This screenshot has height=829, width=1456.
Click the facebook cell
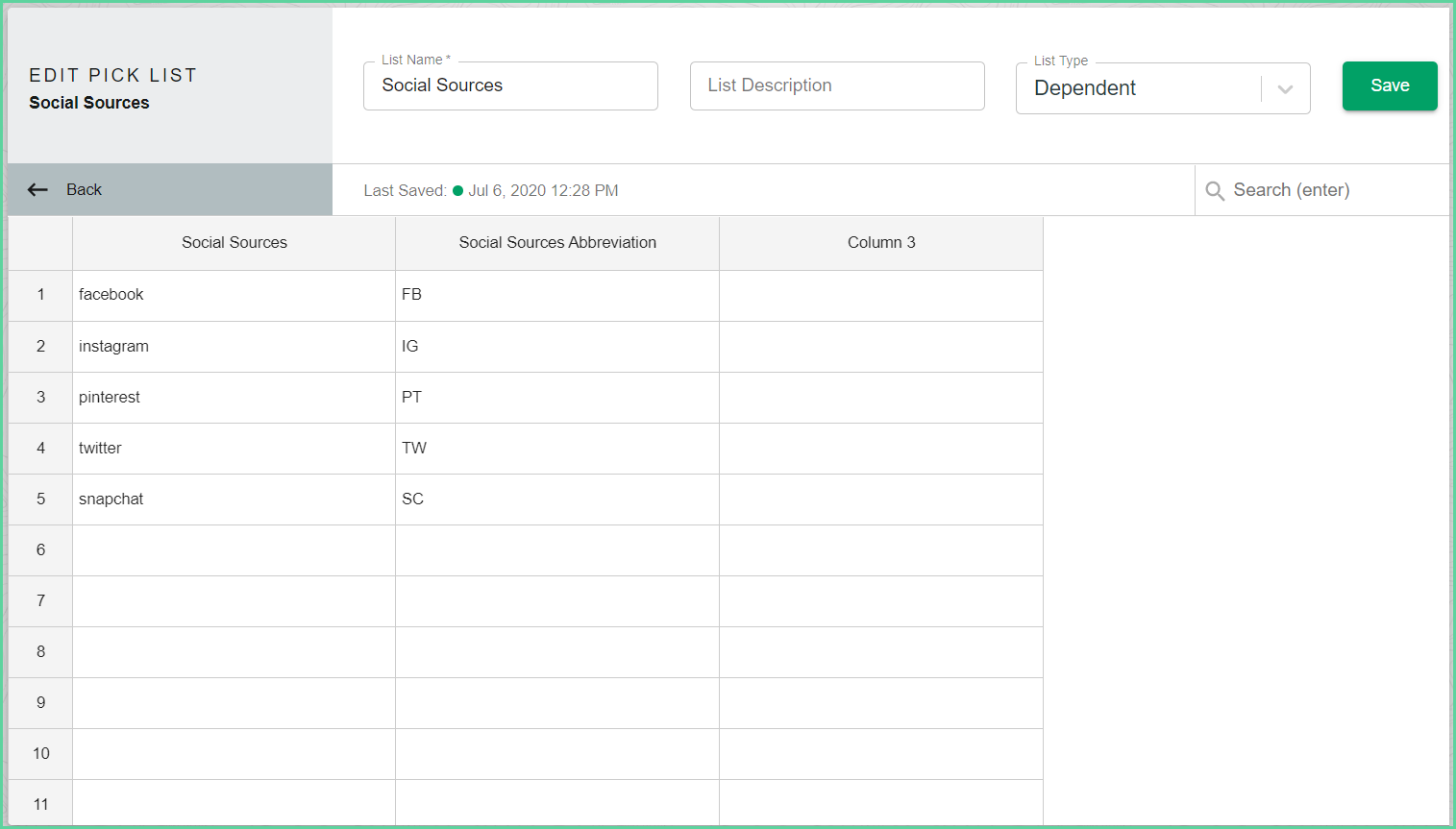tap(234, 295)
